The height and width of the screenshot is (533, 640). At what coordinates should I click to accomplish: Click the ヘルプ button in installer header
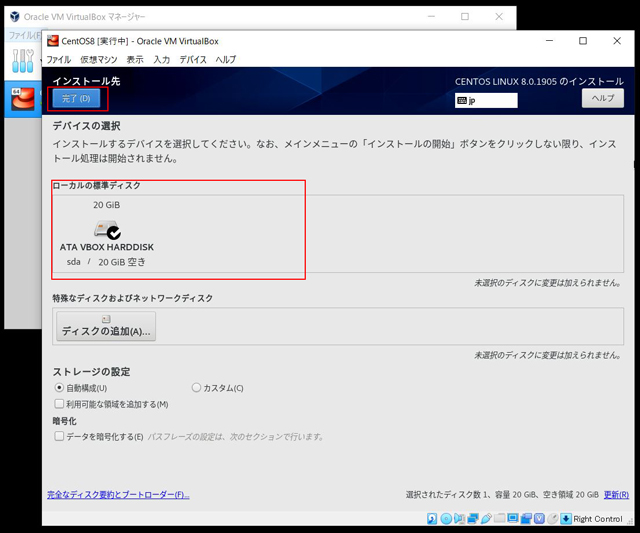pyautogui.click(x=603, y=98)
